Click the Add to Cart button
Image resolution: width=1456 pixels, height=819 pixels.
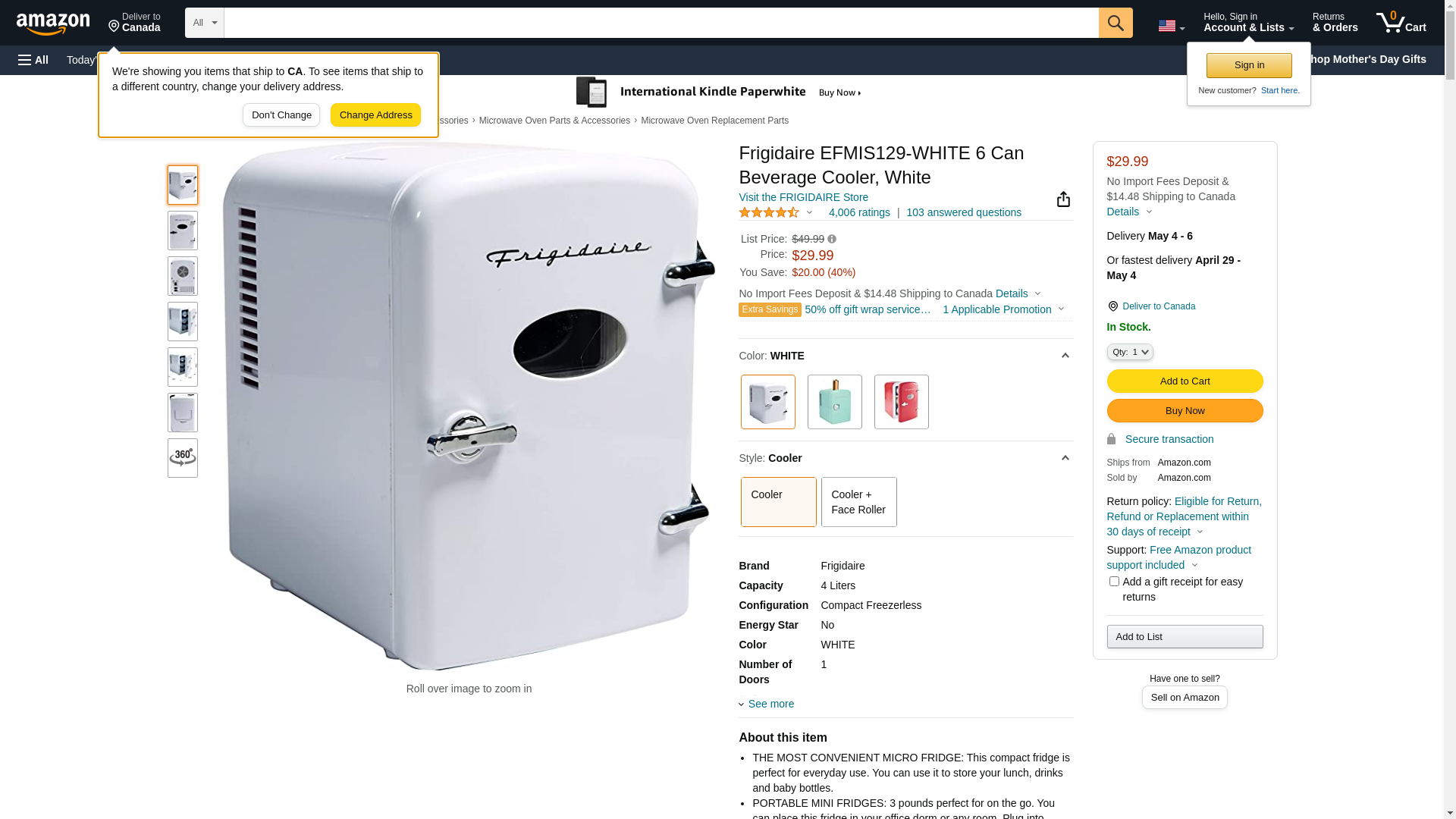click(1185, 381)
